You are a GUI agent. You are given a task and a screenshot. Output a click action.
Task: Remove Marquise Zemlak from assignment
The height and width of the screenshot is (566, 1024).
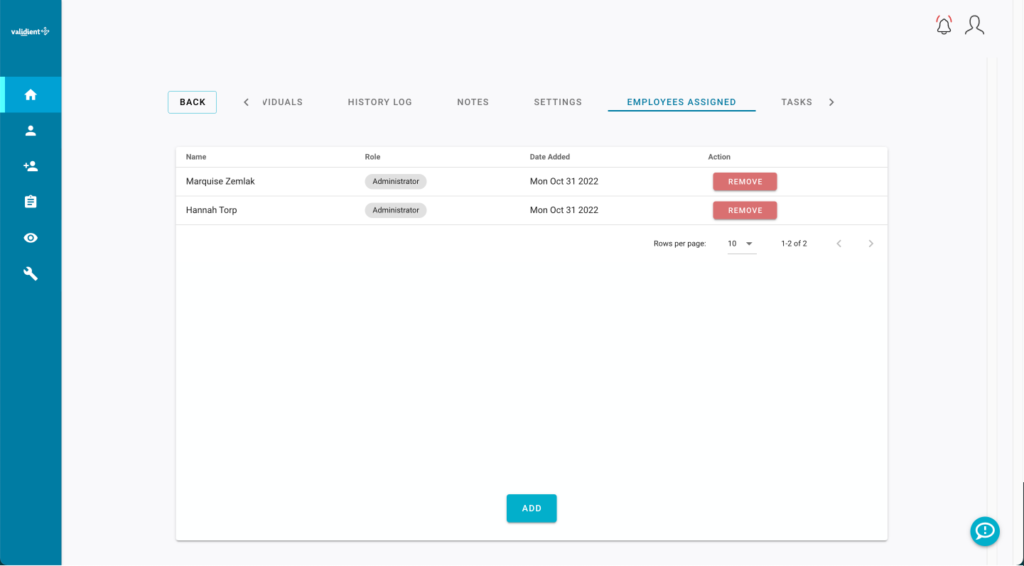[744, 181]
